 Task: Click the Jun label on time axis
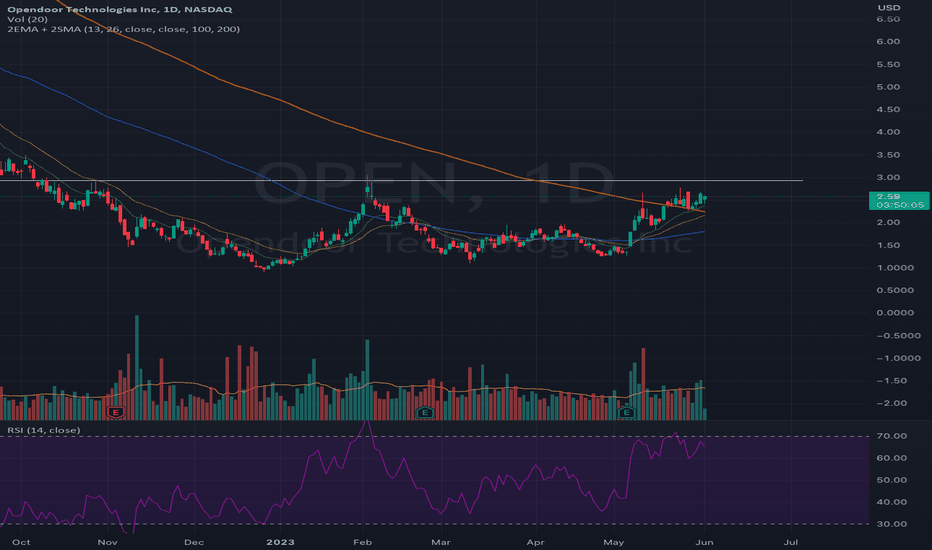click(704, 542)
